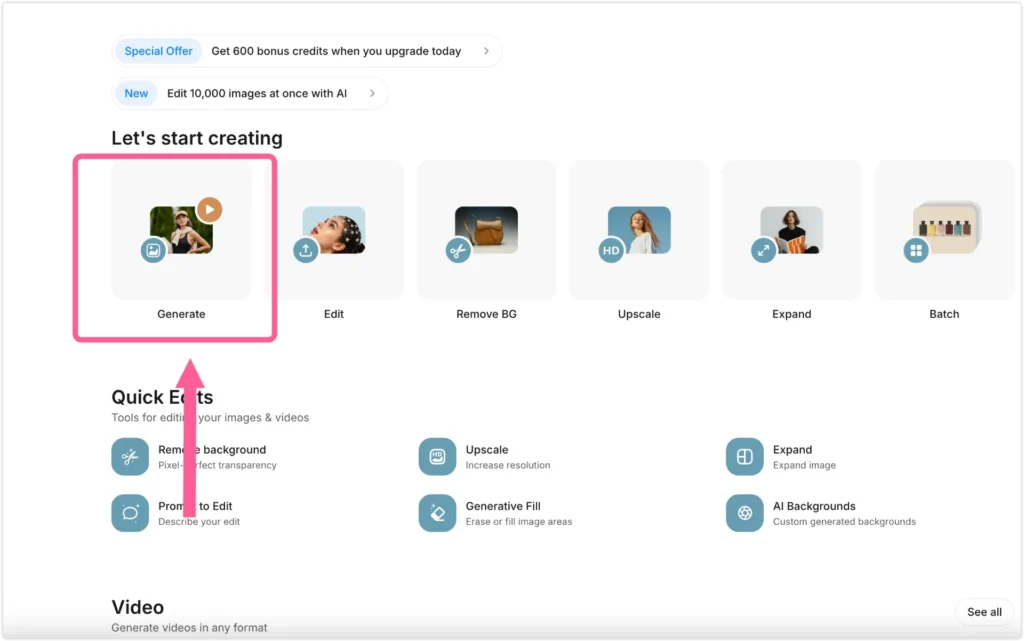The width and height of the screenshot is (1024, 641).
Task: Open the Batch card bottles thumbnail
Action: (x=947, y=228)
